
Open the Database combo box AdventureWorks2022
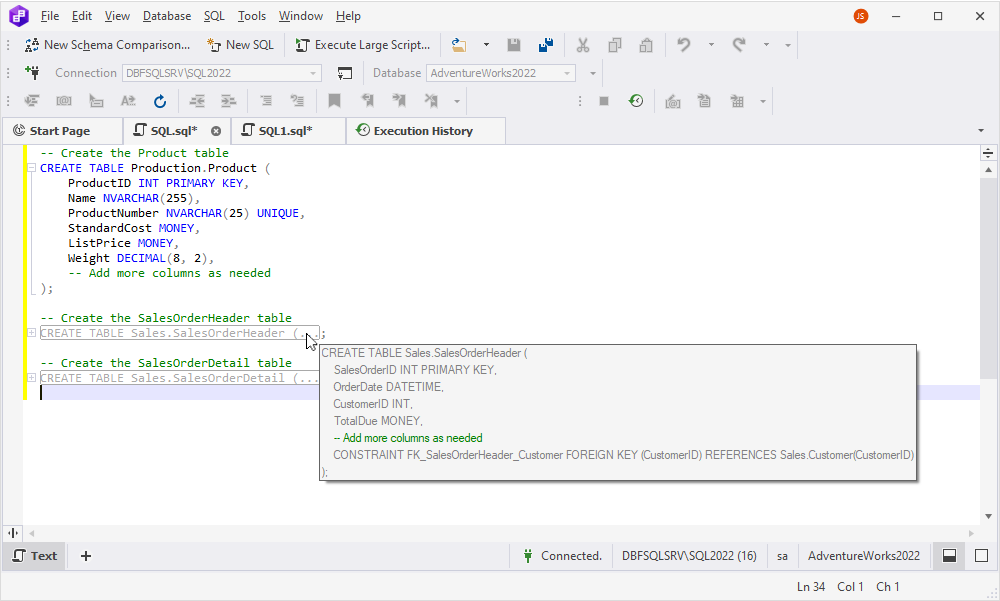501,73
